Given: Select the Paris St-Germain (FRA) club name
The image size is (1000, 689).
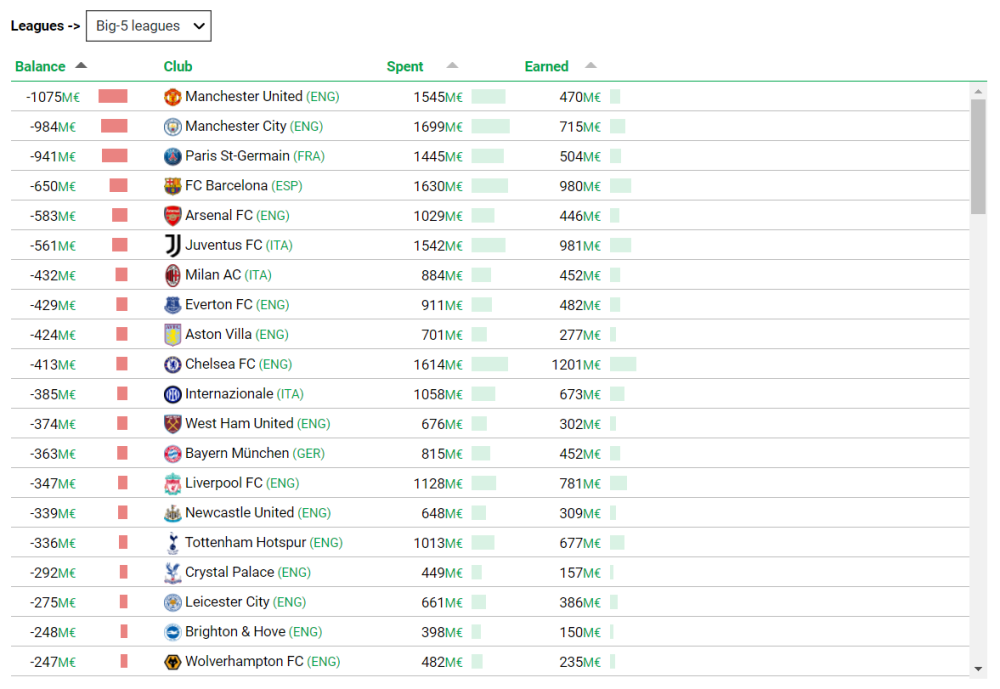Looking at the screenshot, I should [255, 156].
